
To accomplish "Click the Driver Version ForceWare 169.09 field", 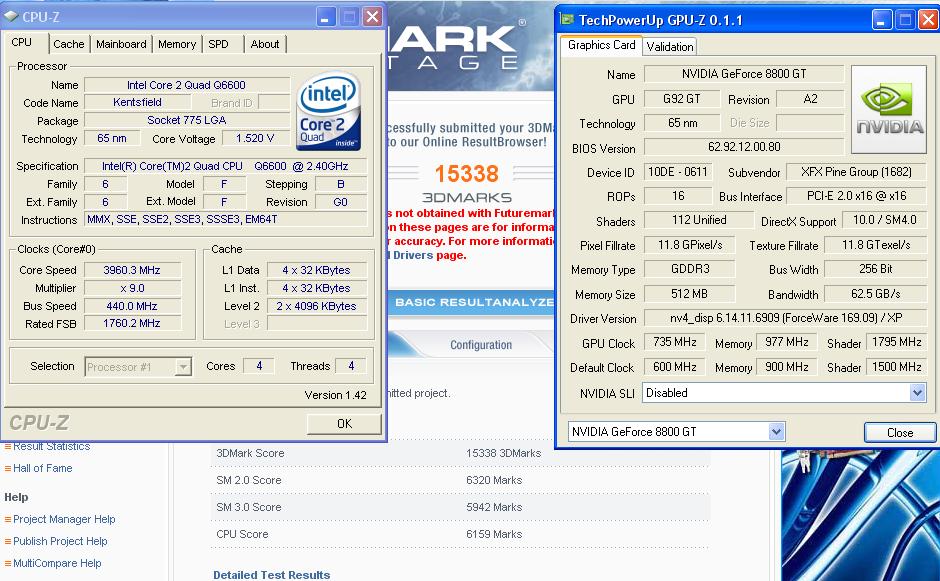I will coord(785,318).
